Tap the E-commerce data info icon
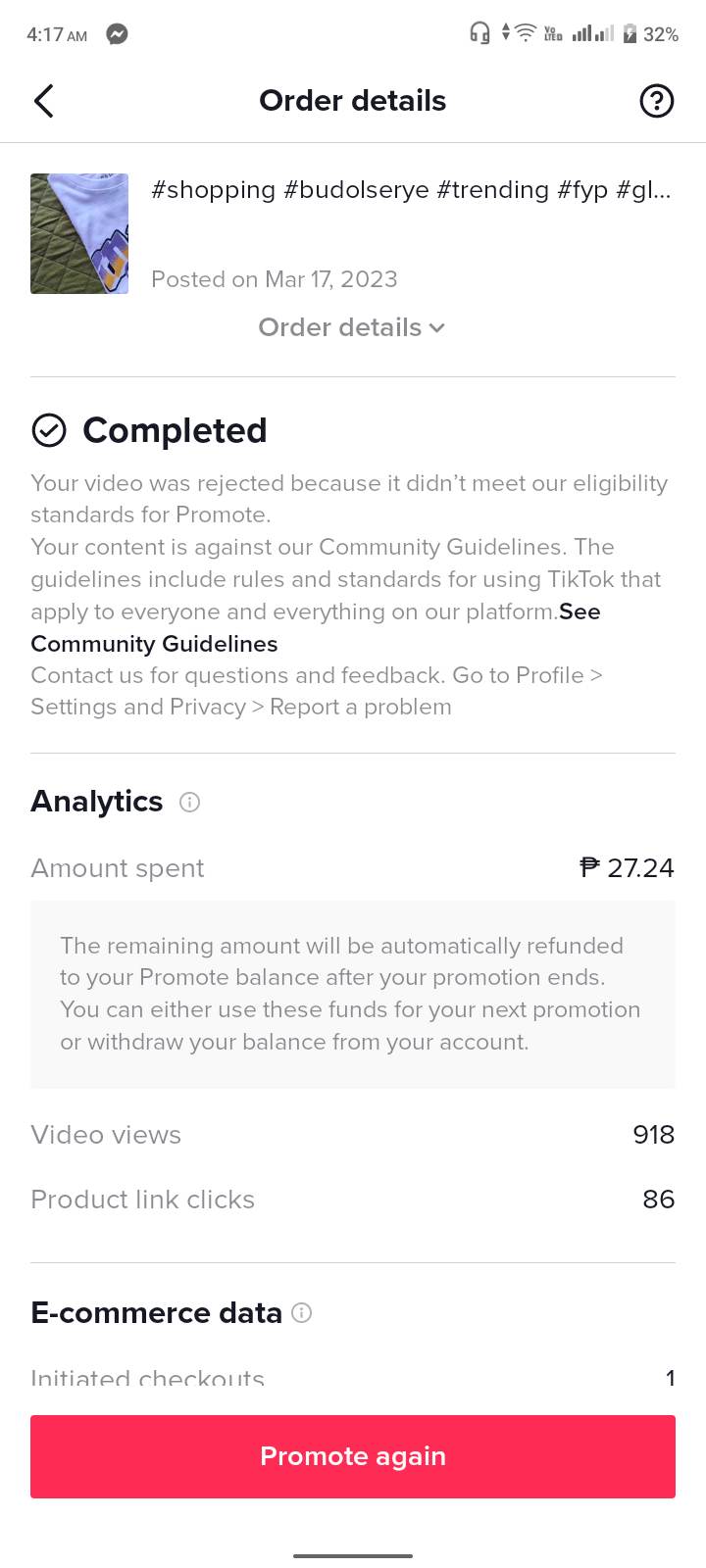 (x=302, y=1313)
